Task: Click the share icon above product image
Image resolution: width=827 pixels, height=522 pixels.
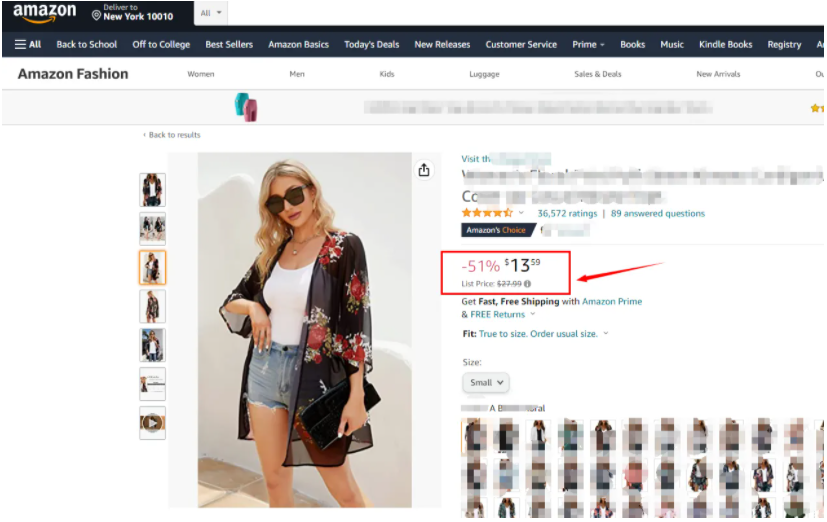Action: coord(424,170)
